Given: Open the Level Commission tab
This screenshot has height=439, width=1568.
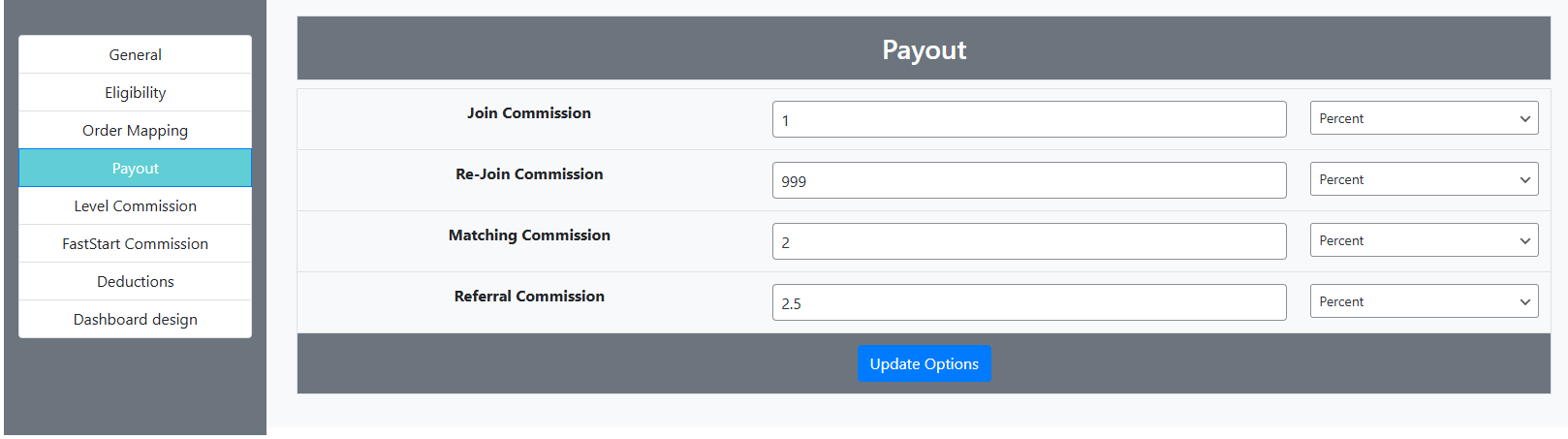Looking at the screenshot, I should pyautogui.click(x=135, y=206).
